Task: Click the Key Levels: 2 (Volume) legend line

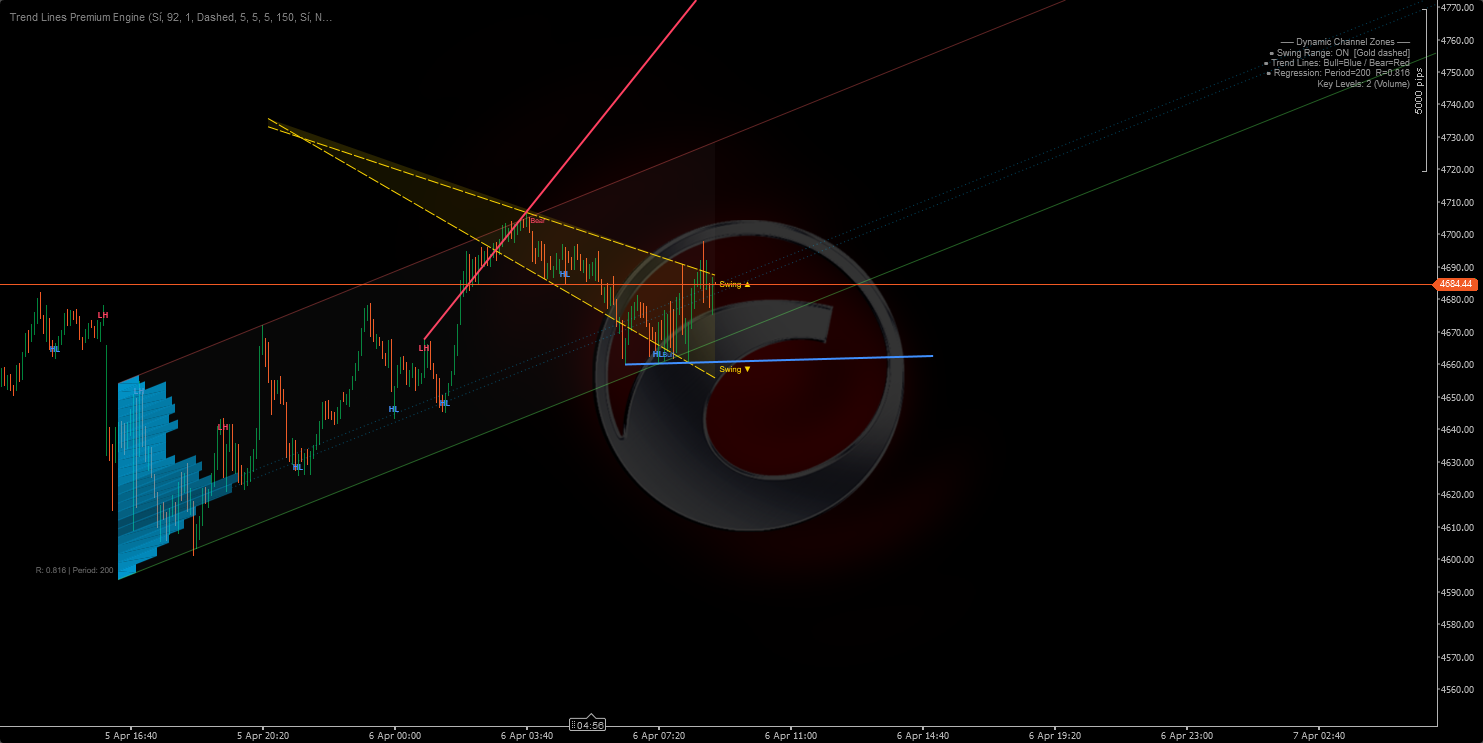Action: [1362, 84]
